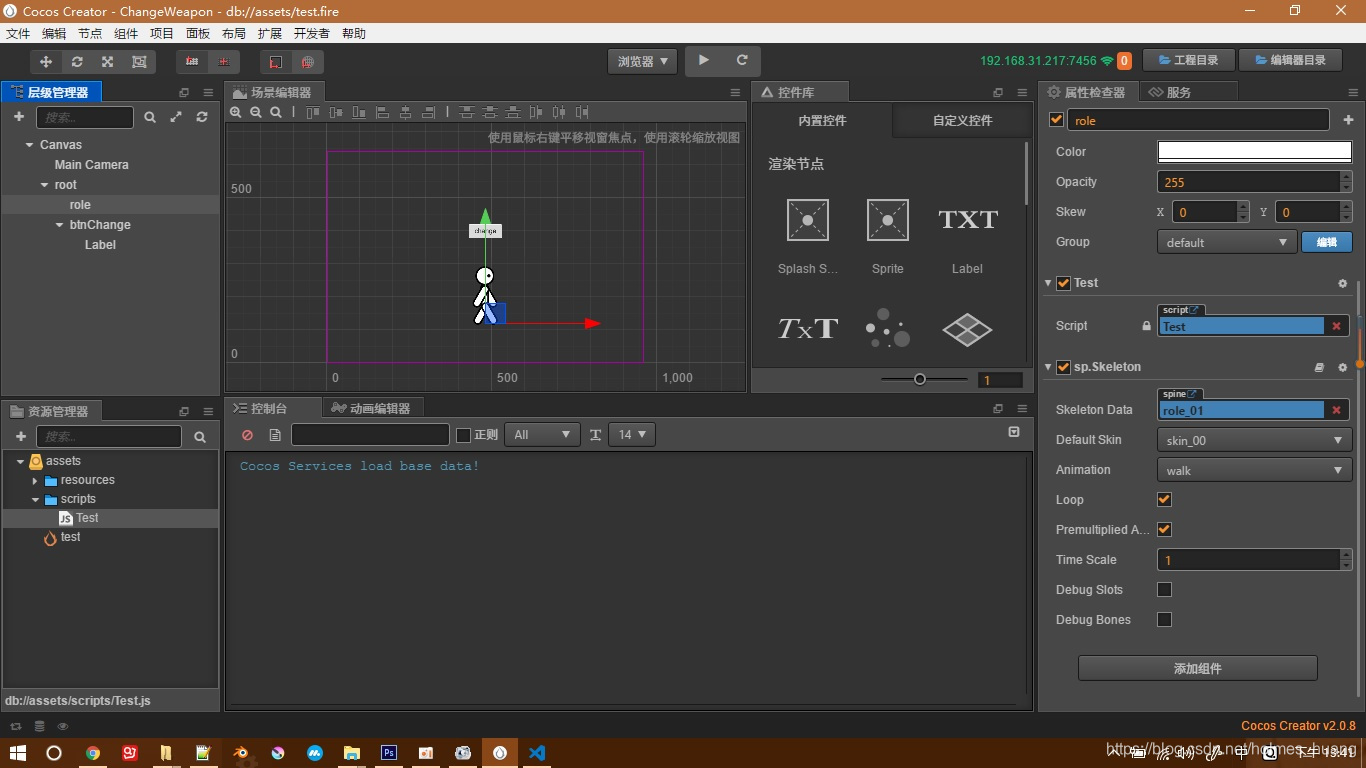Image resolution: width=1366 pixels, height=768 pixels.
Task: Clear the console log
Action: (x=247, y=435)
